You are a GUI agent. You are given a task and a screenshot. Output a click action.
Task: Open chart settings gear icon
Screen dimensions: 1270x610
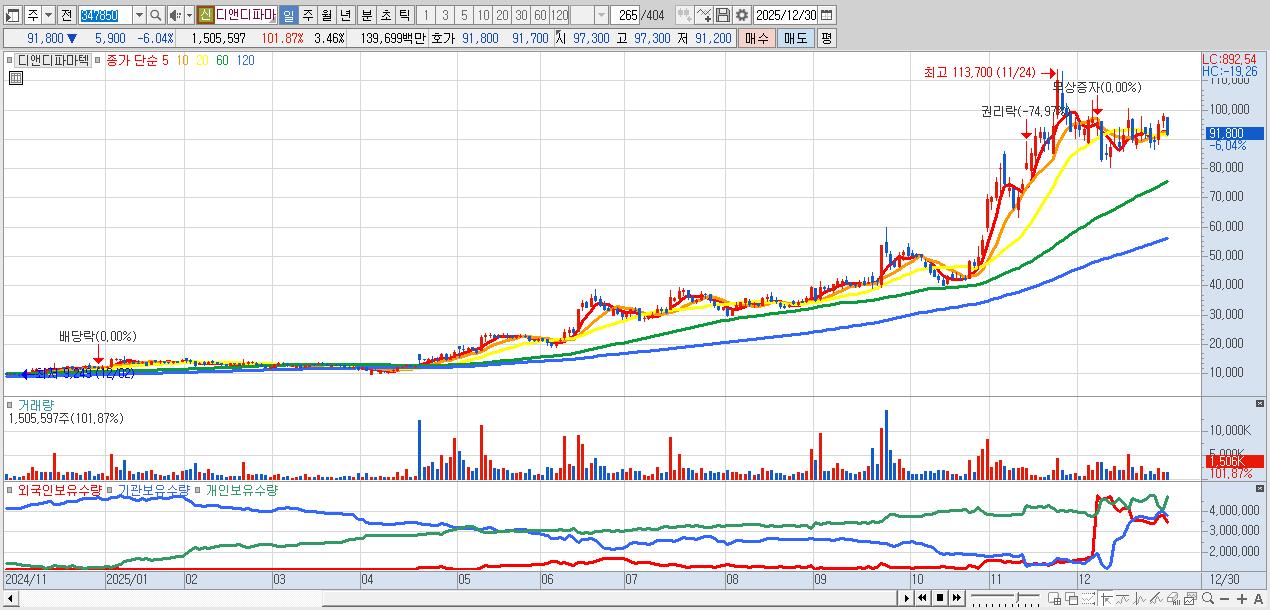741,15
